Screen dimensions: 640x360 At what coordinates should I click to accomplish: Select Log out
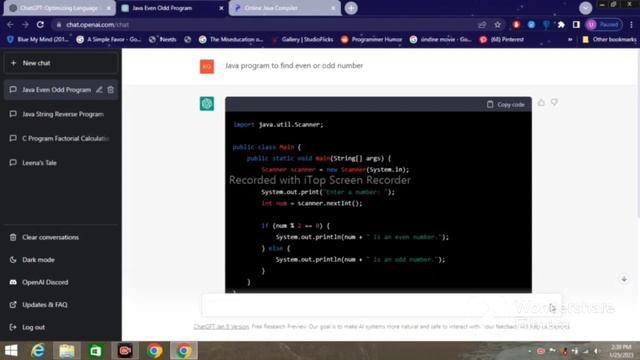click(x=60, y=327)
